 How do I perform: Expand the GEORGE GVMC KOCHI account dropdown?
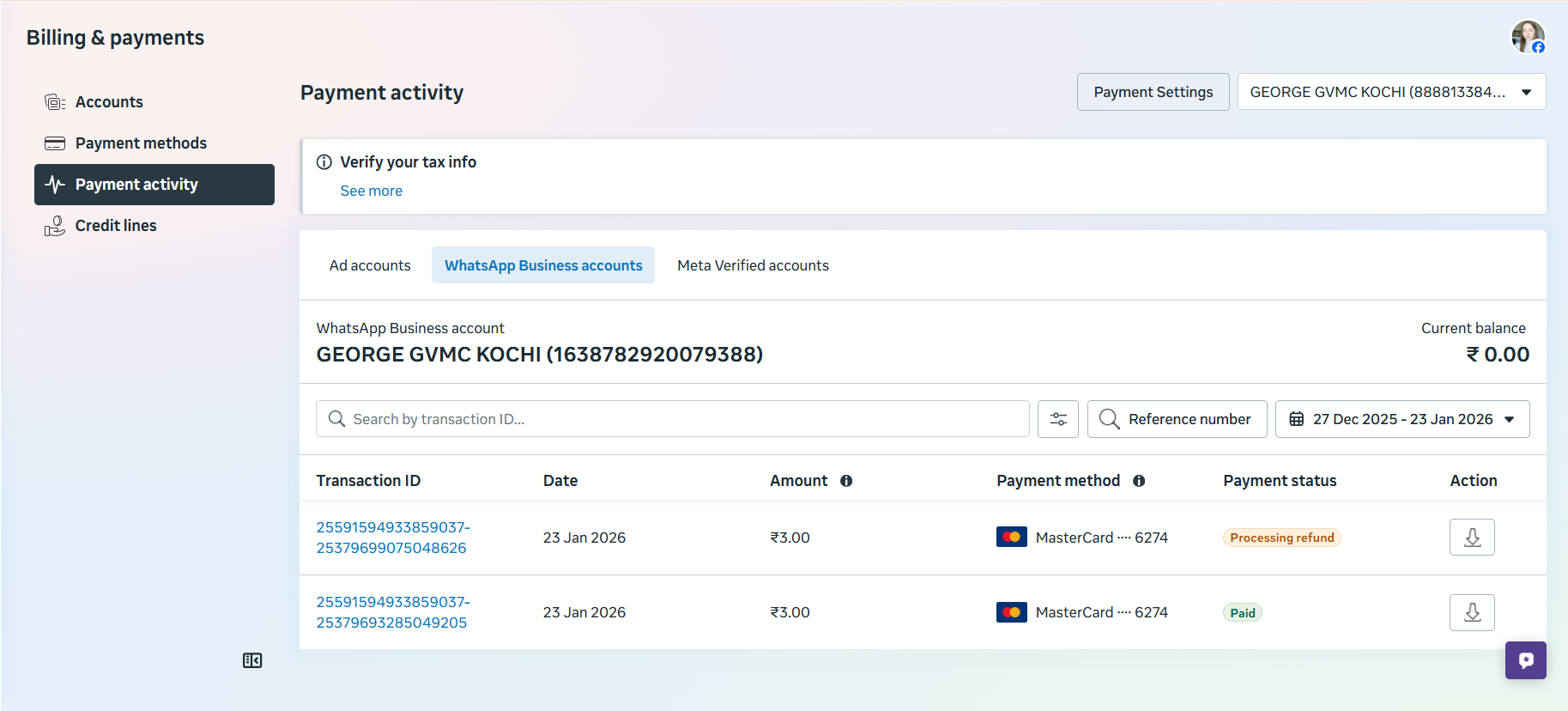point(1390,92)
